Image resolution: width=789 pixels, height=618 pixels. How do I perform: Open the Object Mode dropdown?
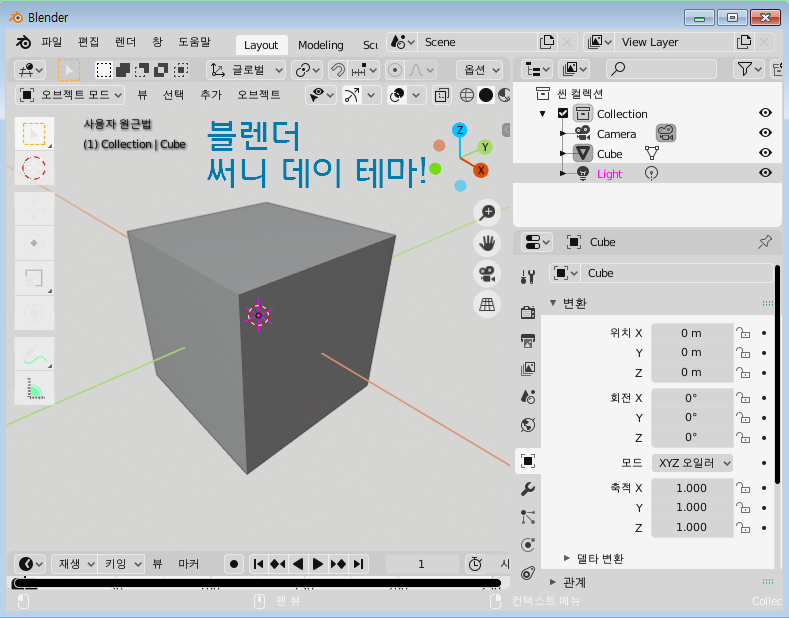point(70,95)
